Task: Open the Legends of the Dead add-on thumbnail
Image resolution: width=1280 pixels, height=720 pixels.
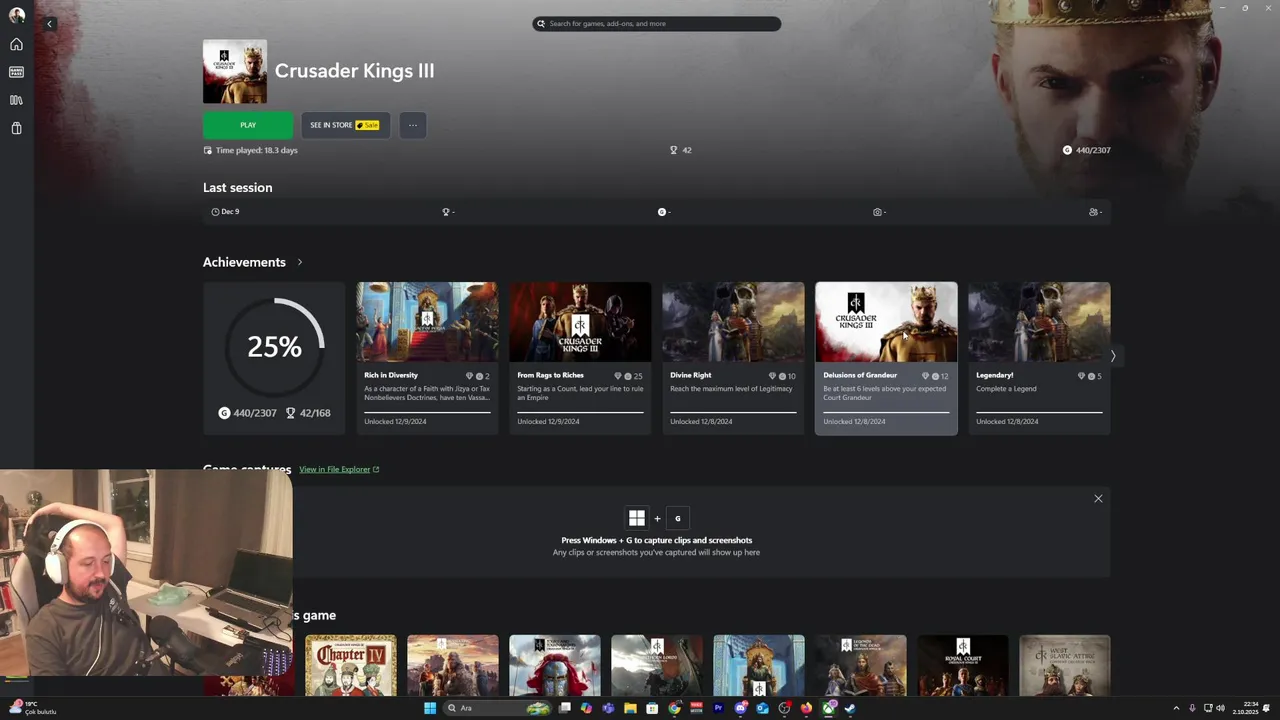Action: [860, 665]
